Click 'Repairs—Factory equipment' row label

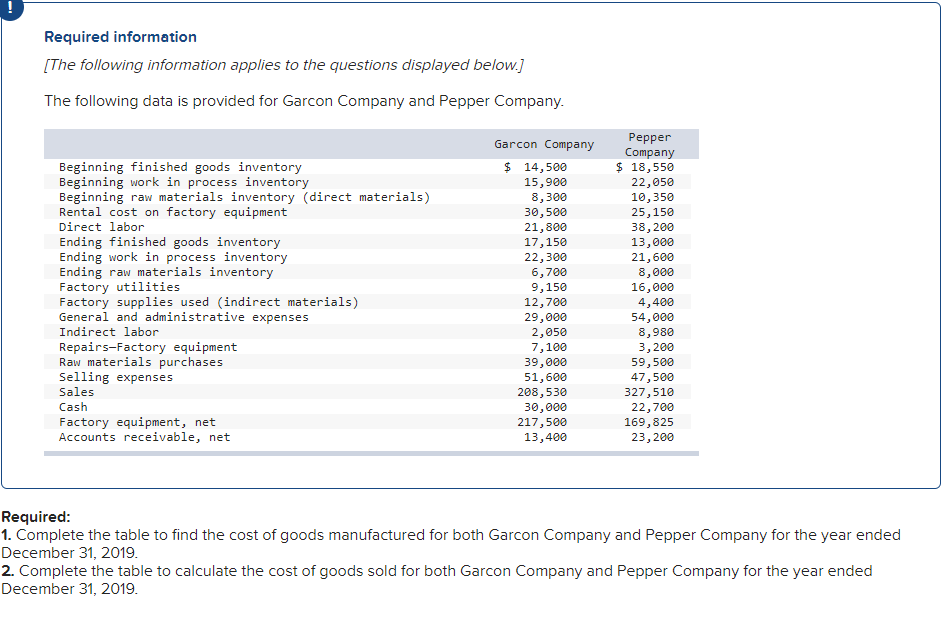point(148,347)
